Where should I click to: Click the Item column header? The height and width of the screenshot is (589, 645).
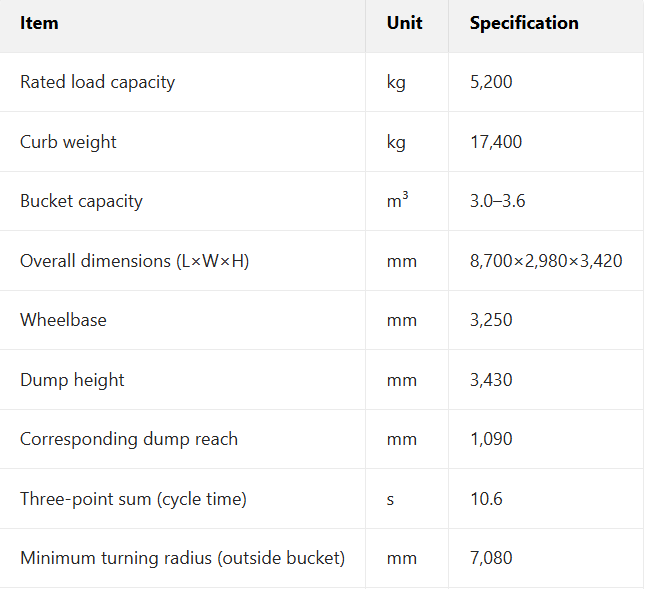click(x=39, y=23)
